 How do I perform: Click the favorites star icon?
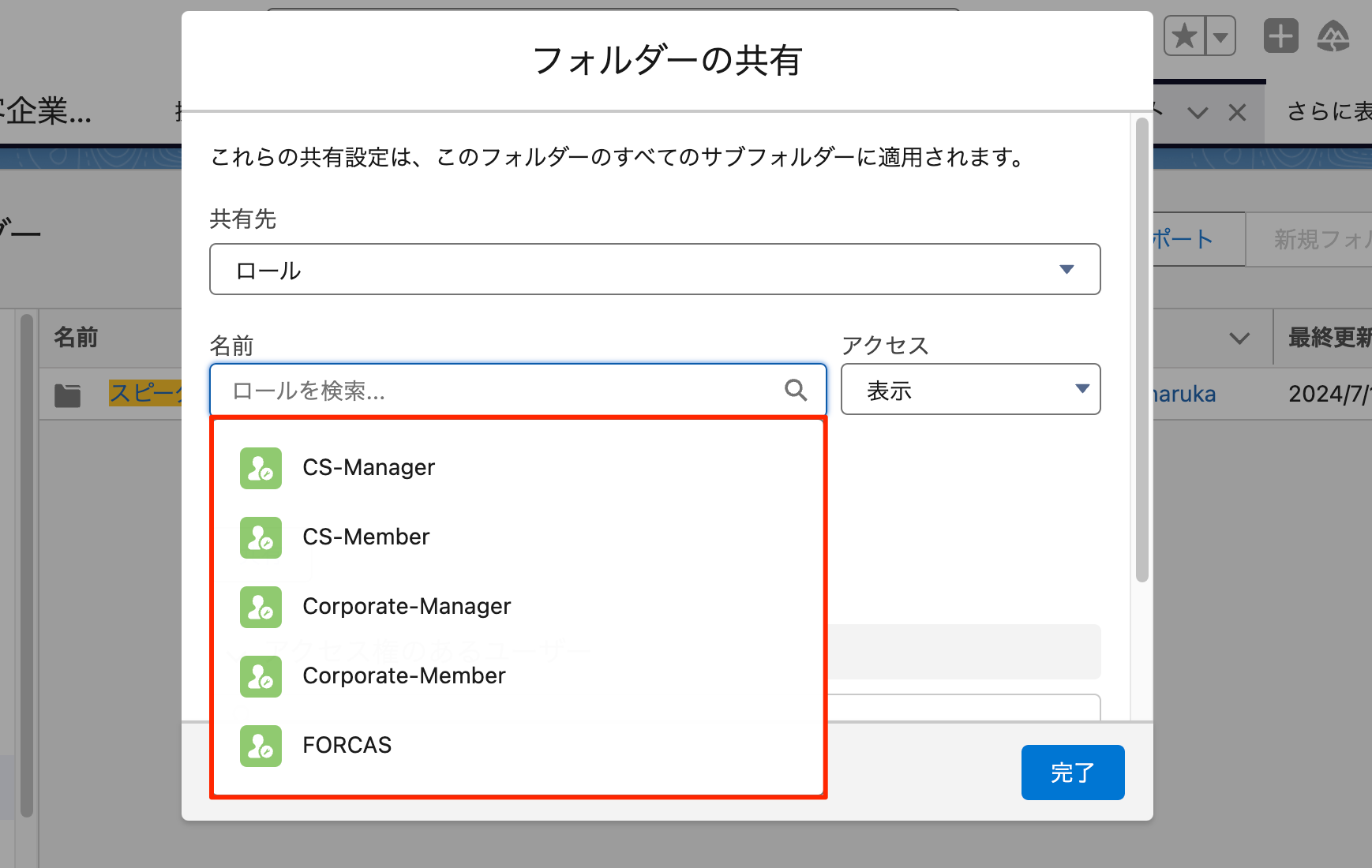[x=1184, y=36]
